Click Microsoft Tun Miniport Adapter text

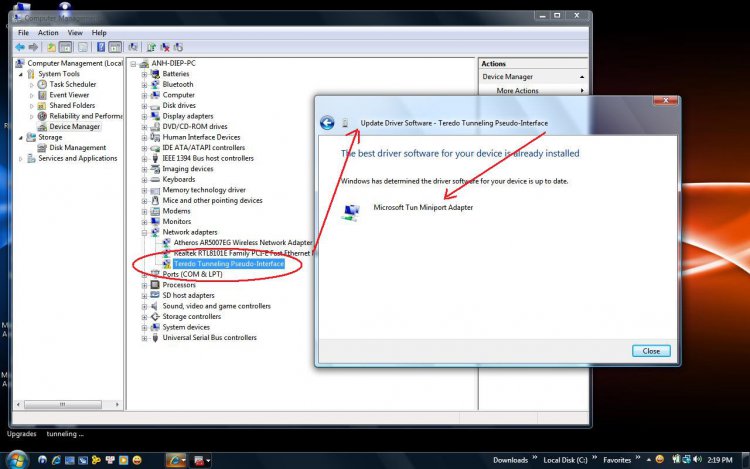[423, 207]
